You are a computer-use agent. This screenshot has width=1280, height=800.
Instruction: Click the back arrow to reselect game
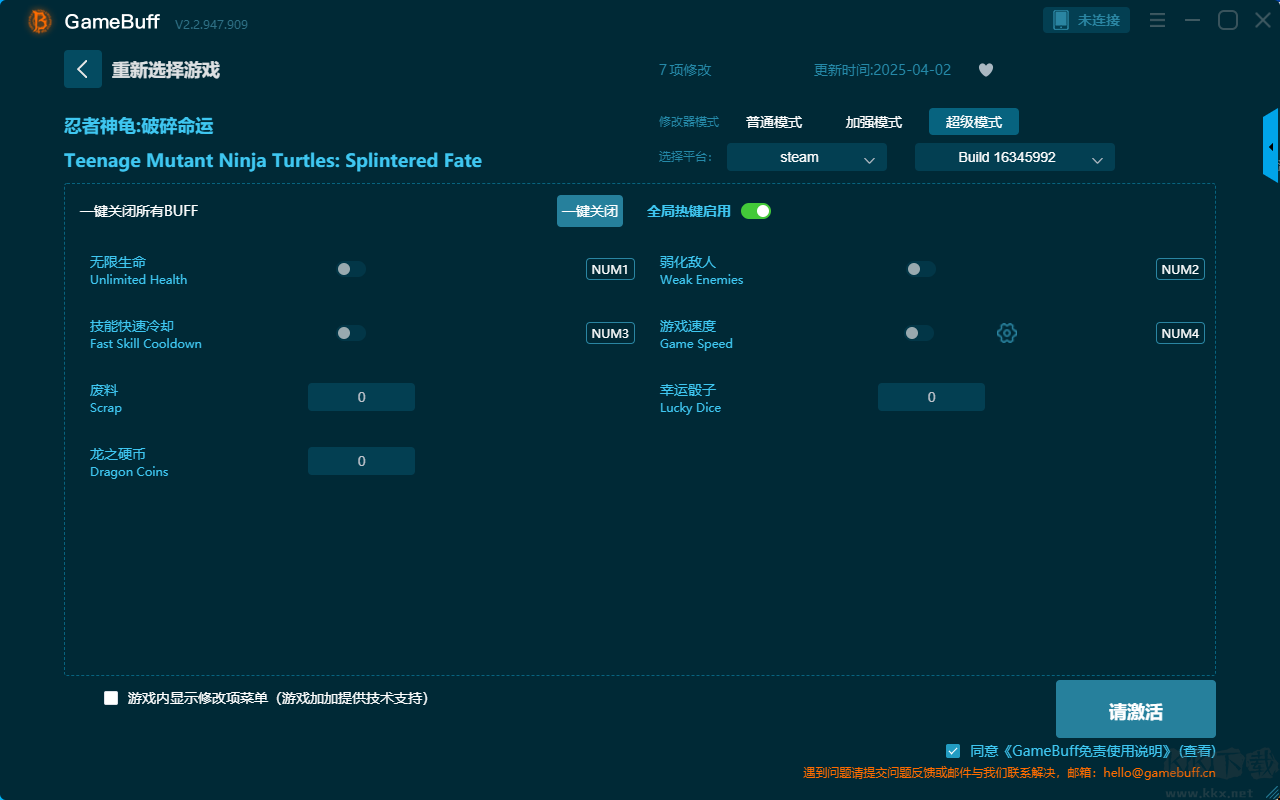(x=83, y=69)
